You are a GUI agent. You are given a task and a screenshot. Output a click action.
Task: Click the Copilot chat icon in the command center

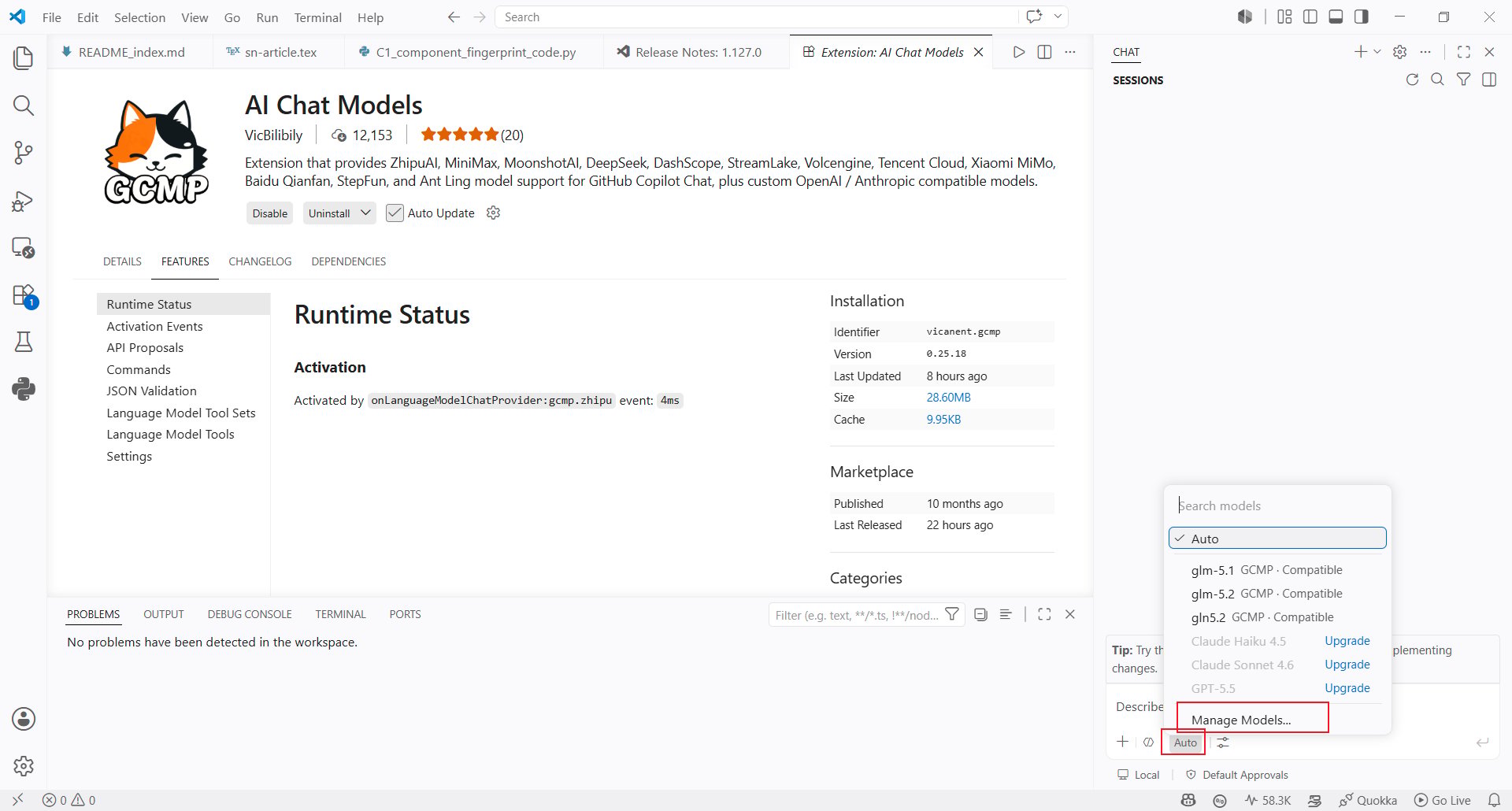click(x=1034, y=17)
